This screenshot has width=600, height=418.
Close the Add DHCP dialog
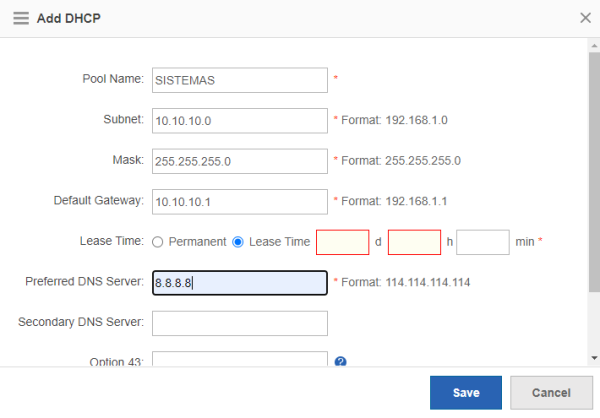(585, 18)
